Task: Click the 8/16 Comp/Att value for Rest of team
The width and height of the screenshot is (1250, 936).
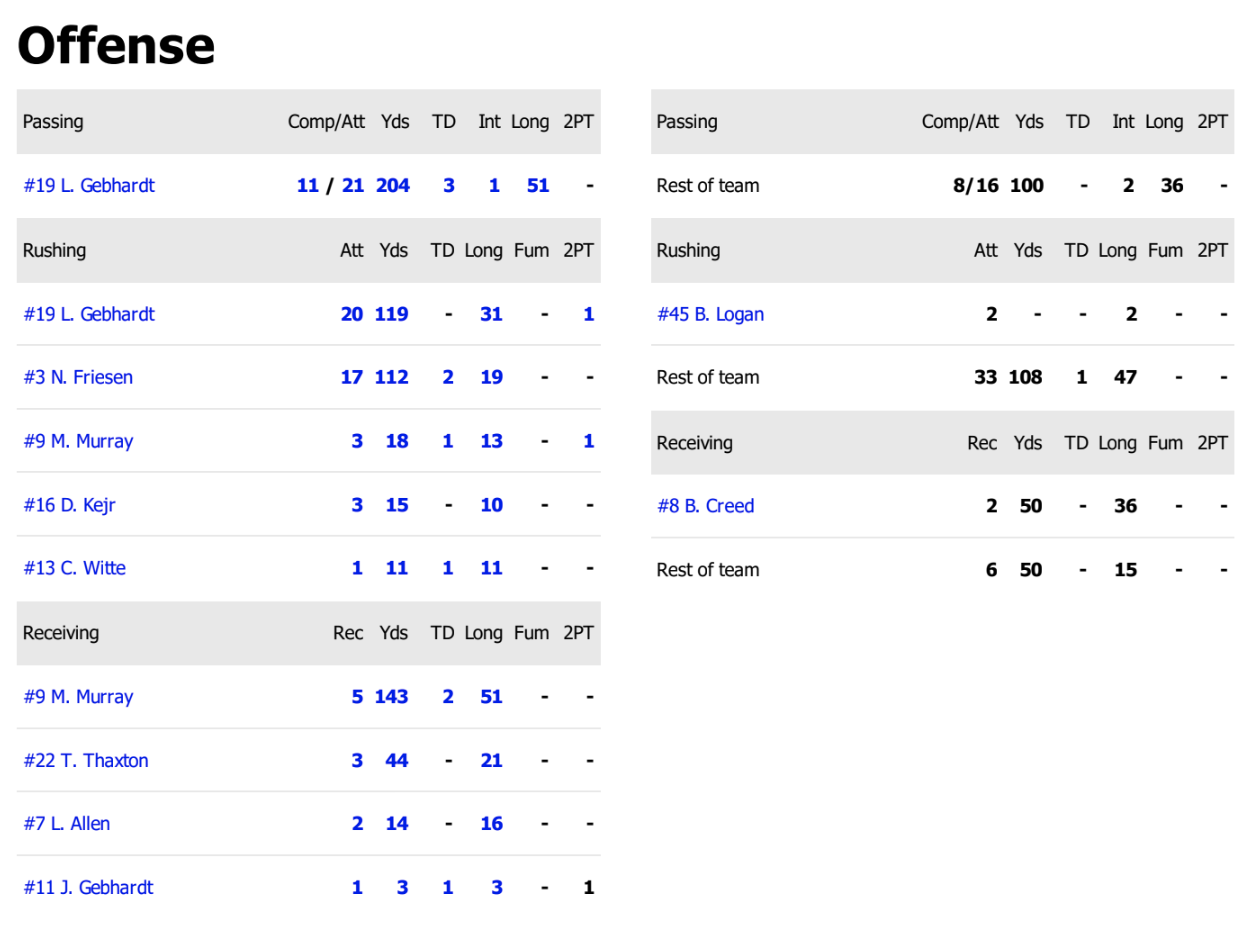Action: pos(975,186)
